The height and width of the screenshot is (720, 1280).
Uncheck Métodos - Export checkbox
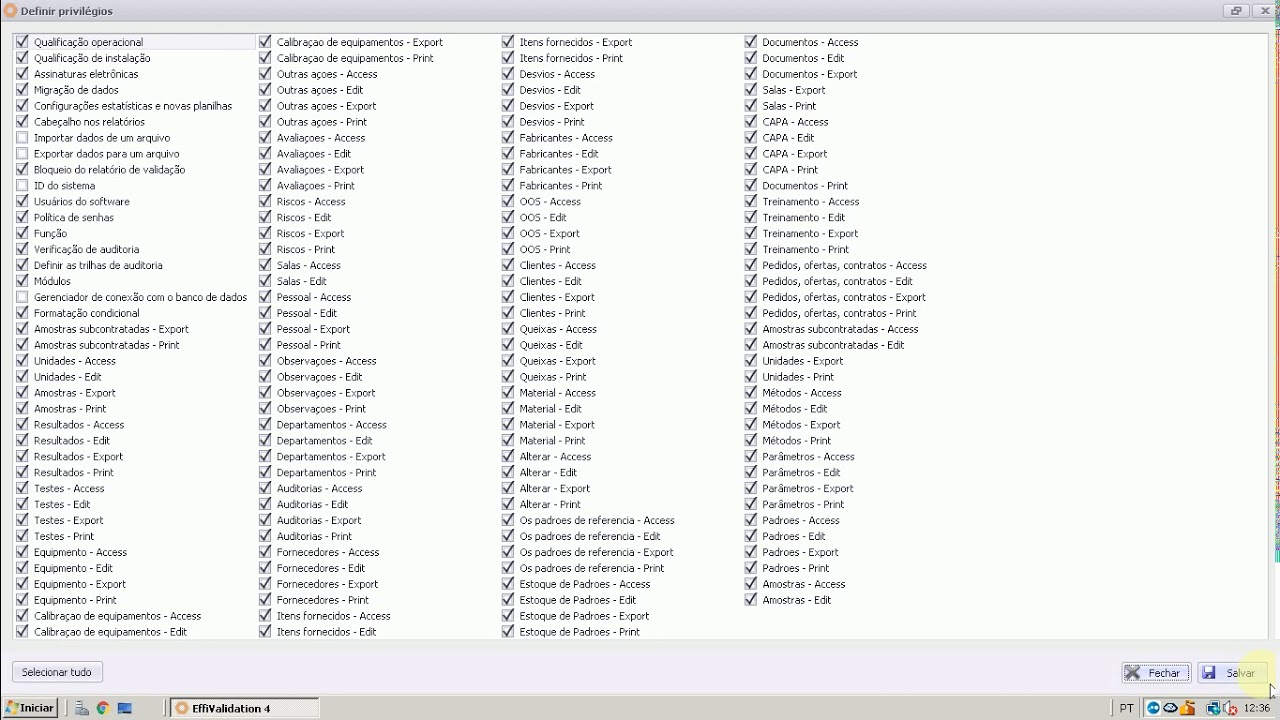click(751, 424)
